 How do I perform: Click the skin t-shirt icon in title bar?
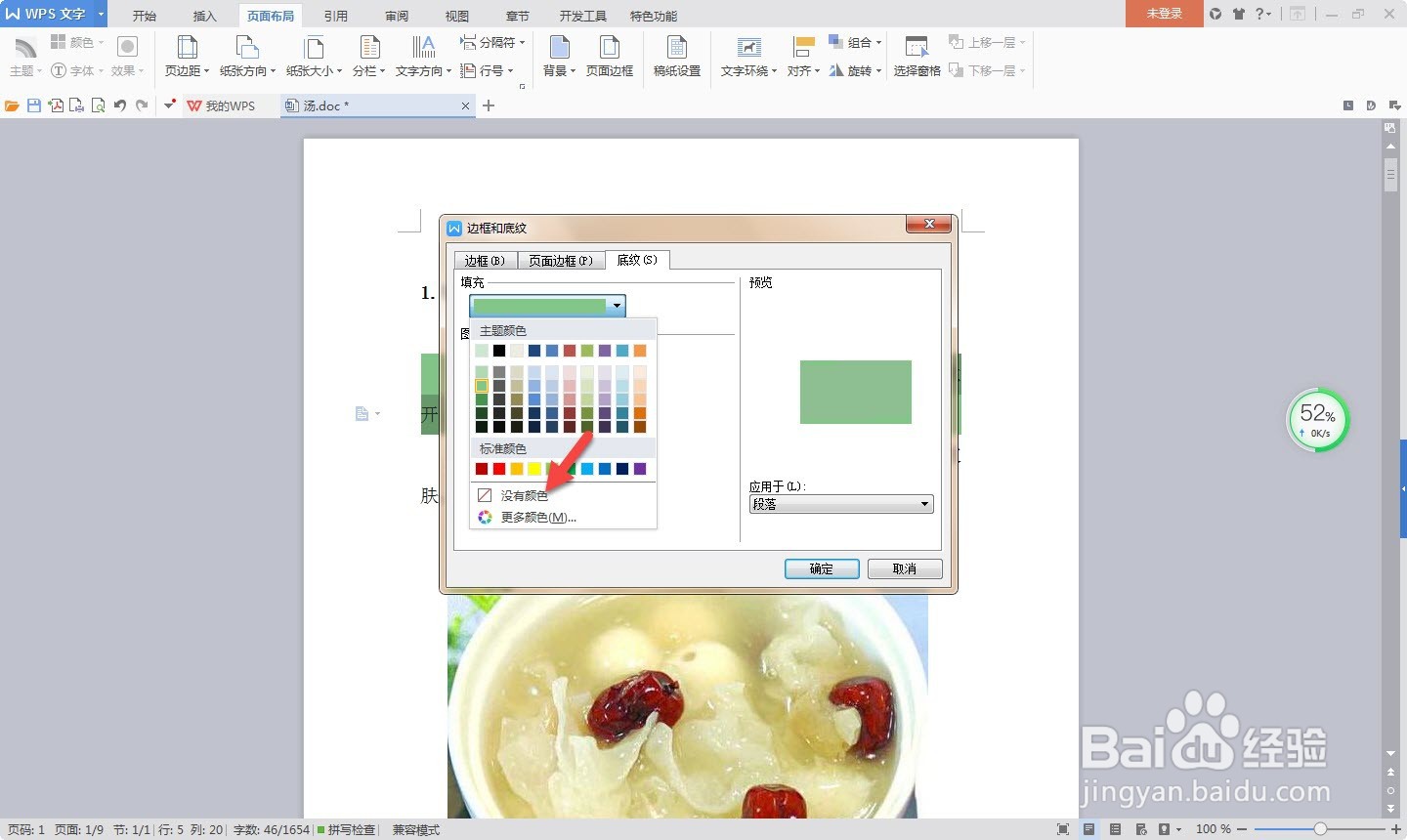tap(1239, 14)
